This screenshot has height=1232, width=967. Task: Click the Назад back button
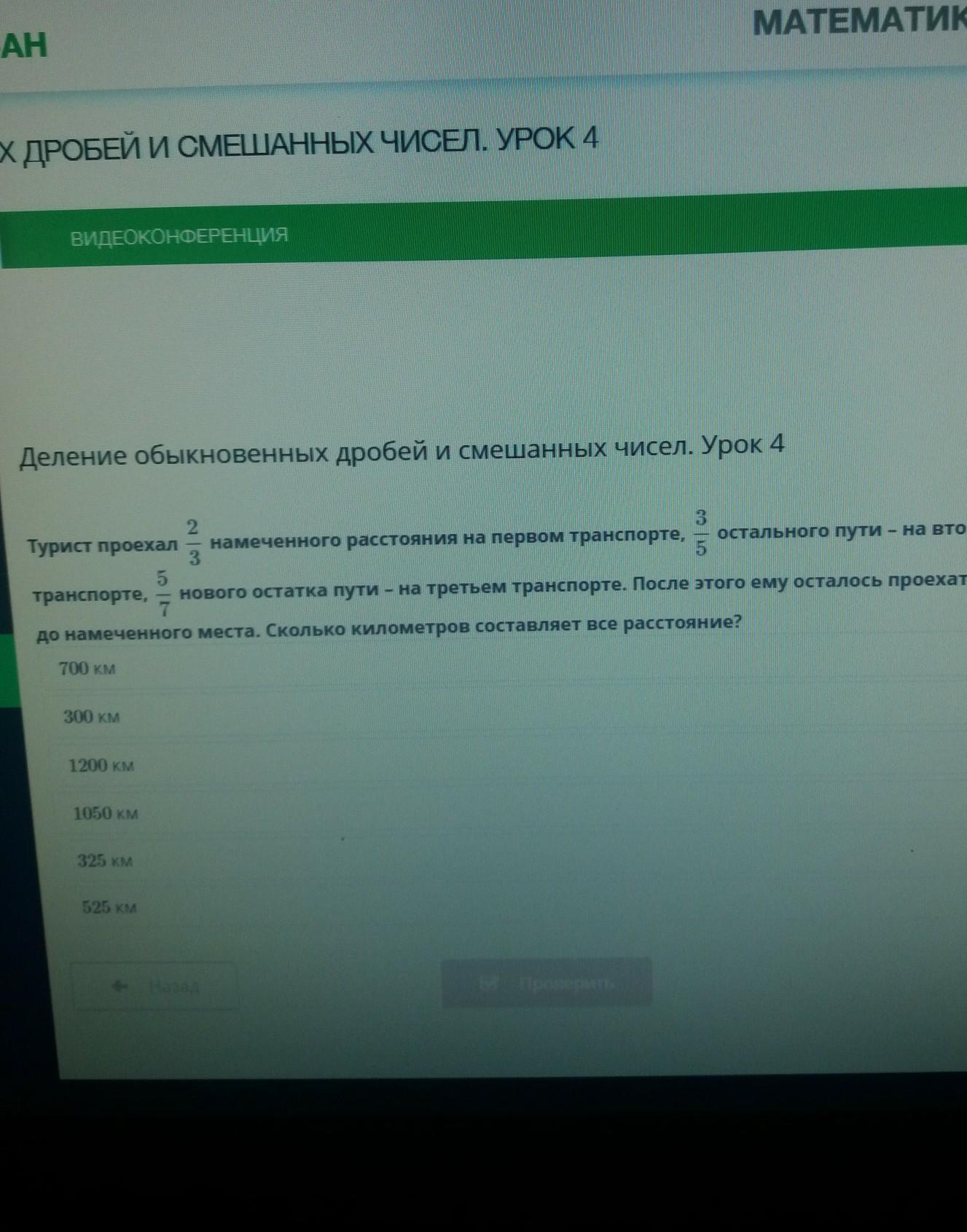pyautogui.click(x=154, y=986)
